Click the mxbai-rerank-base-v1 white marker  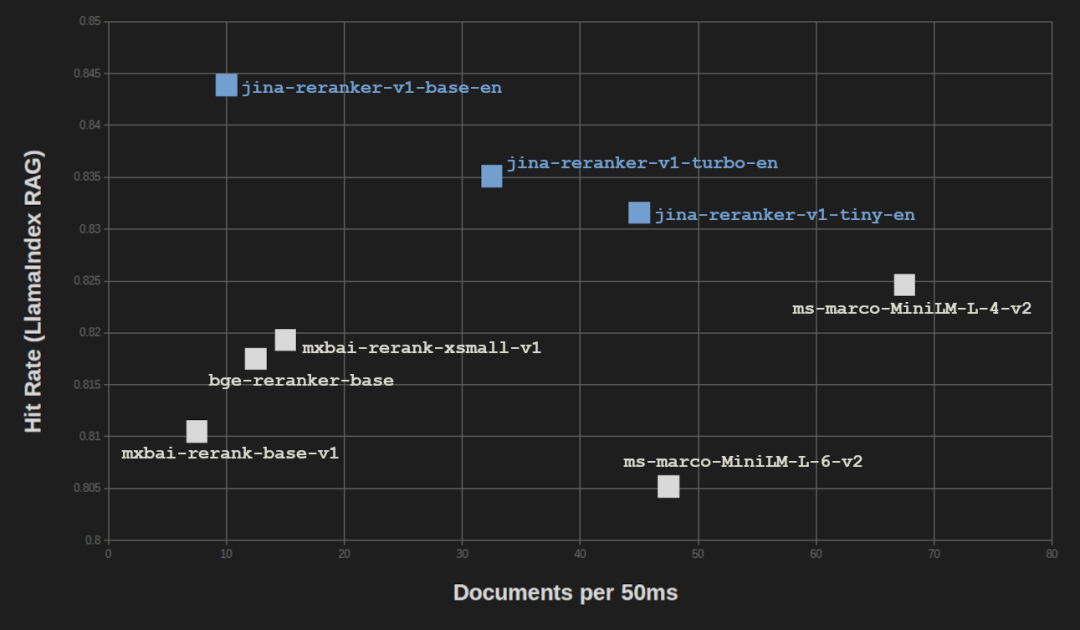pos(197,432)
